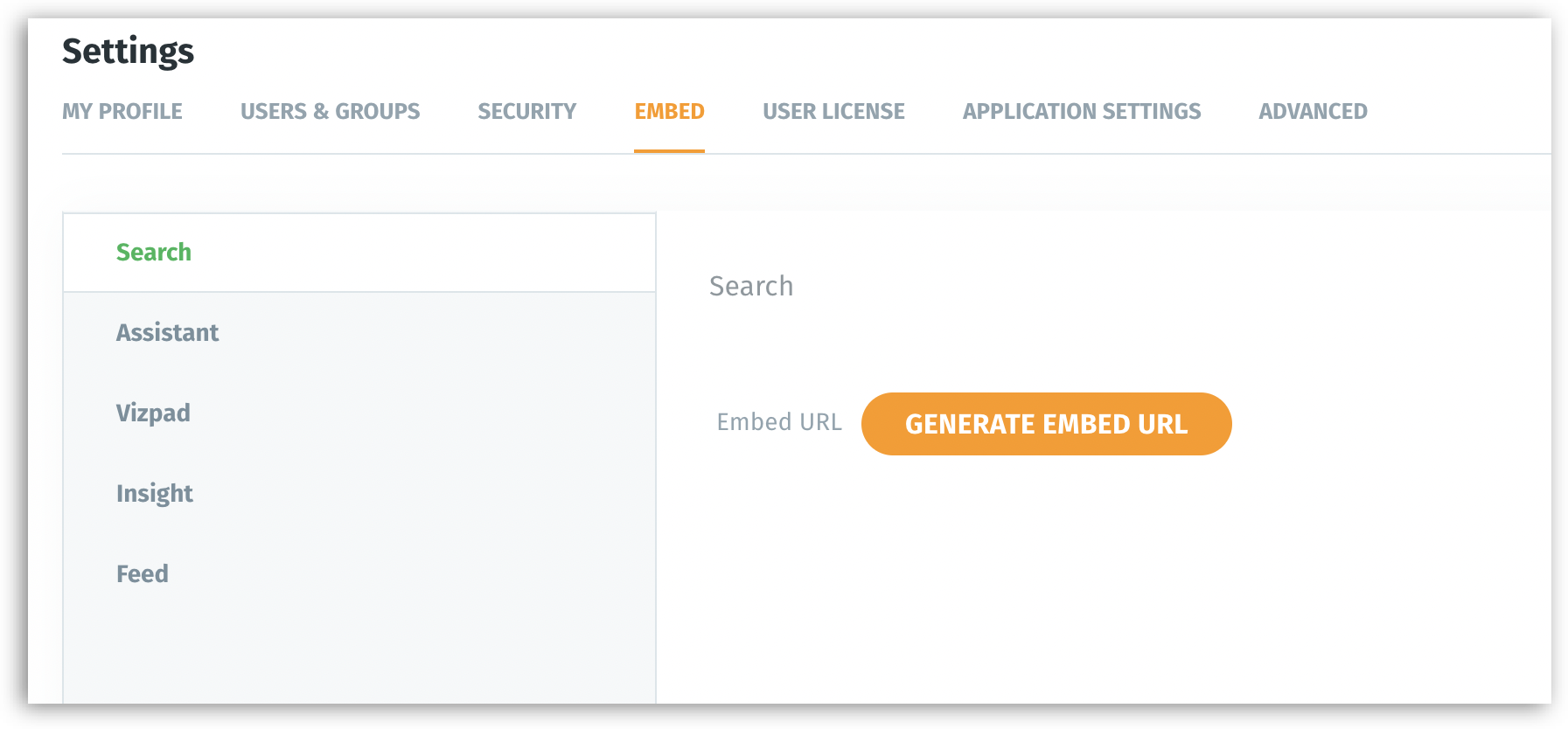Open the My Profile tab

(122, 112)
